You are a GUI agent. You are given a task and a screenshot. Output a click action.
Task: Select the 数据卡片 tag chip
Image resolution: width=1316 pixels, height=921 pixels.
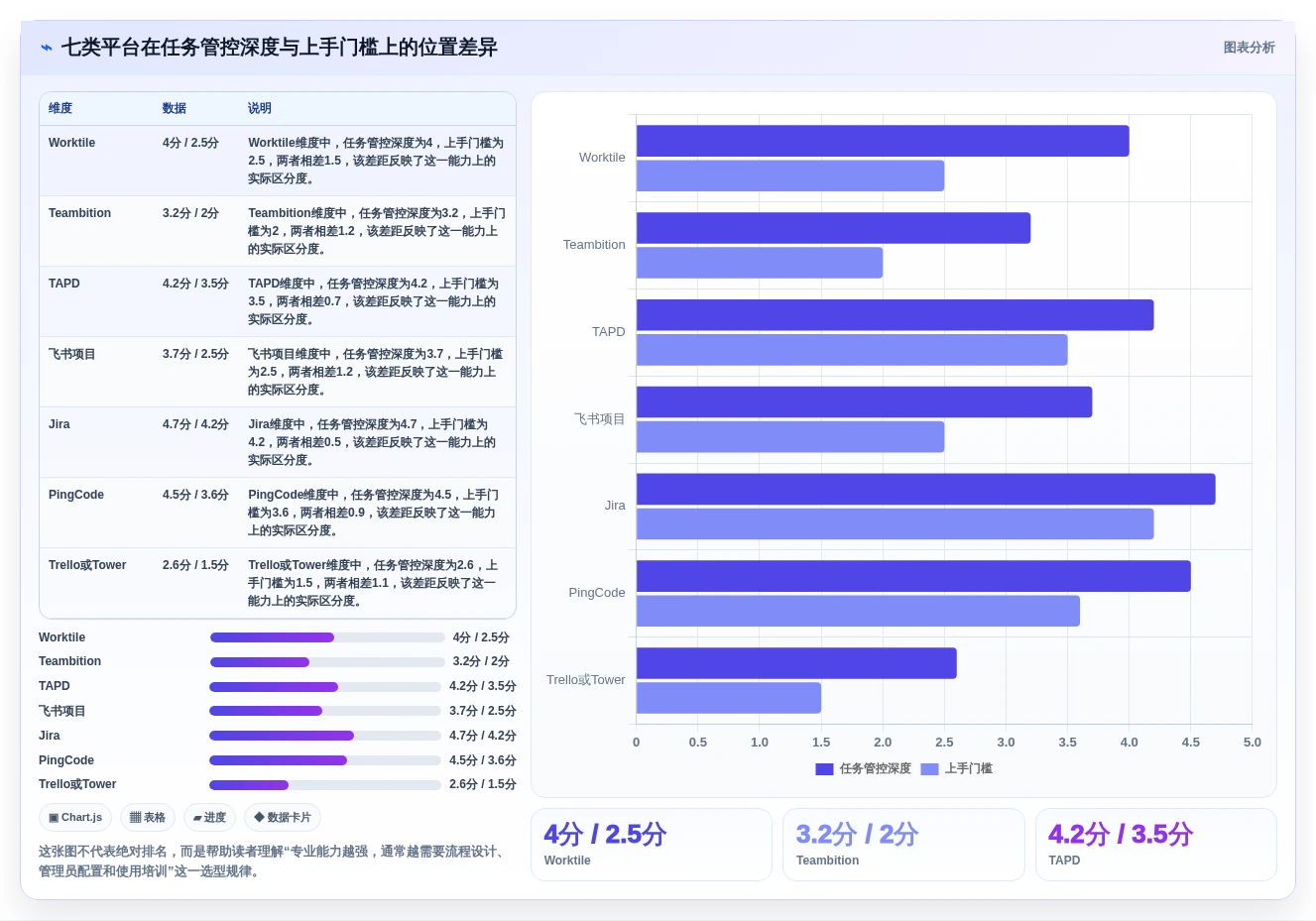(283, 818)
